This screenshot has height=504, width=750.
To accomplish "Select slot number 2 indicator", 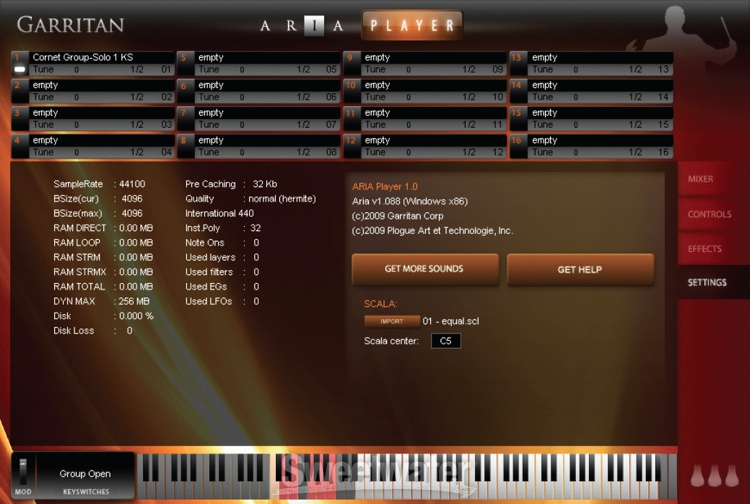I will click(x=20, y=91).
